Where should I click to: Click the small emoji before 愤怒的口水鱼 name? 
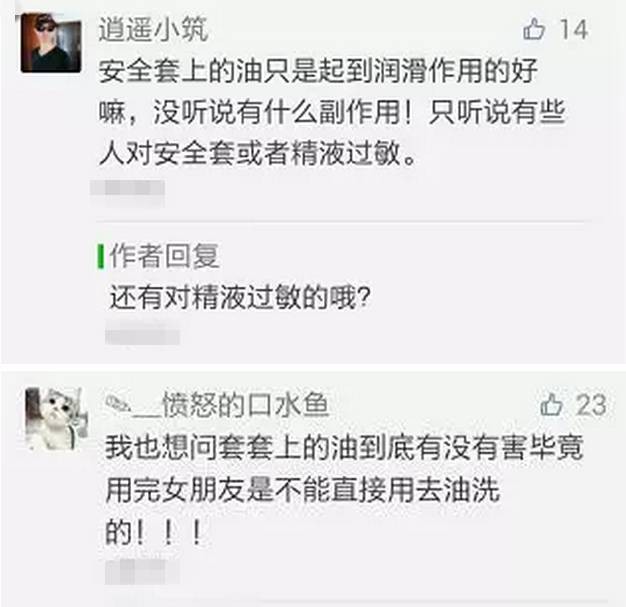point(117,405)
